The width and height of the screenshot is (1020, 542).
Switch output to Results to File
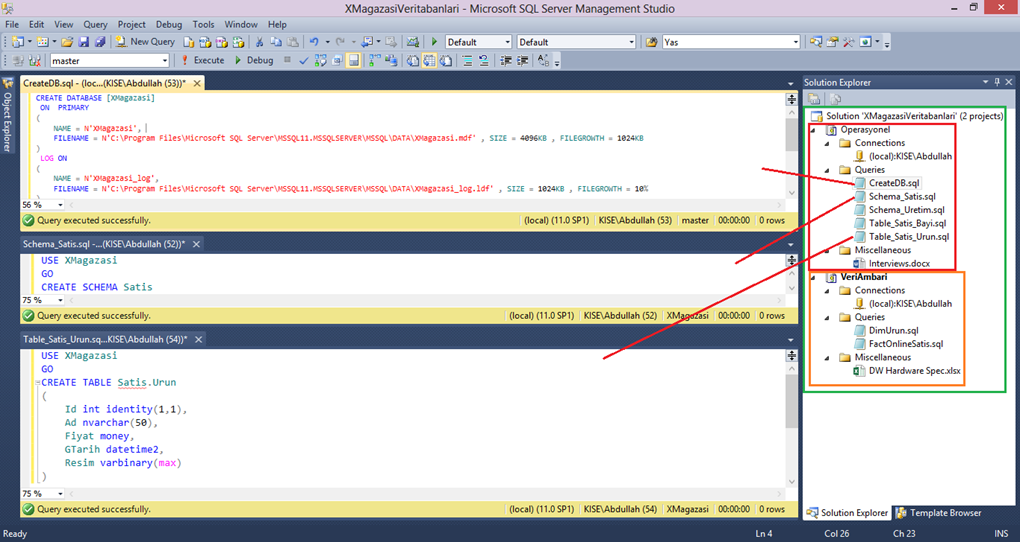pos(446,61)
